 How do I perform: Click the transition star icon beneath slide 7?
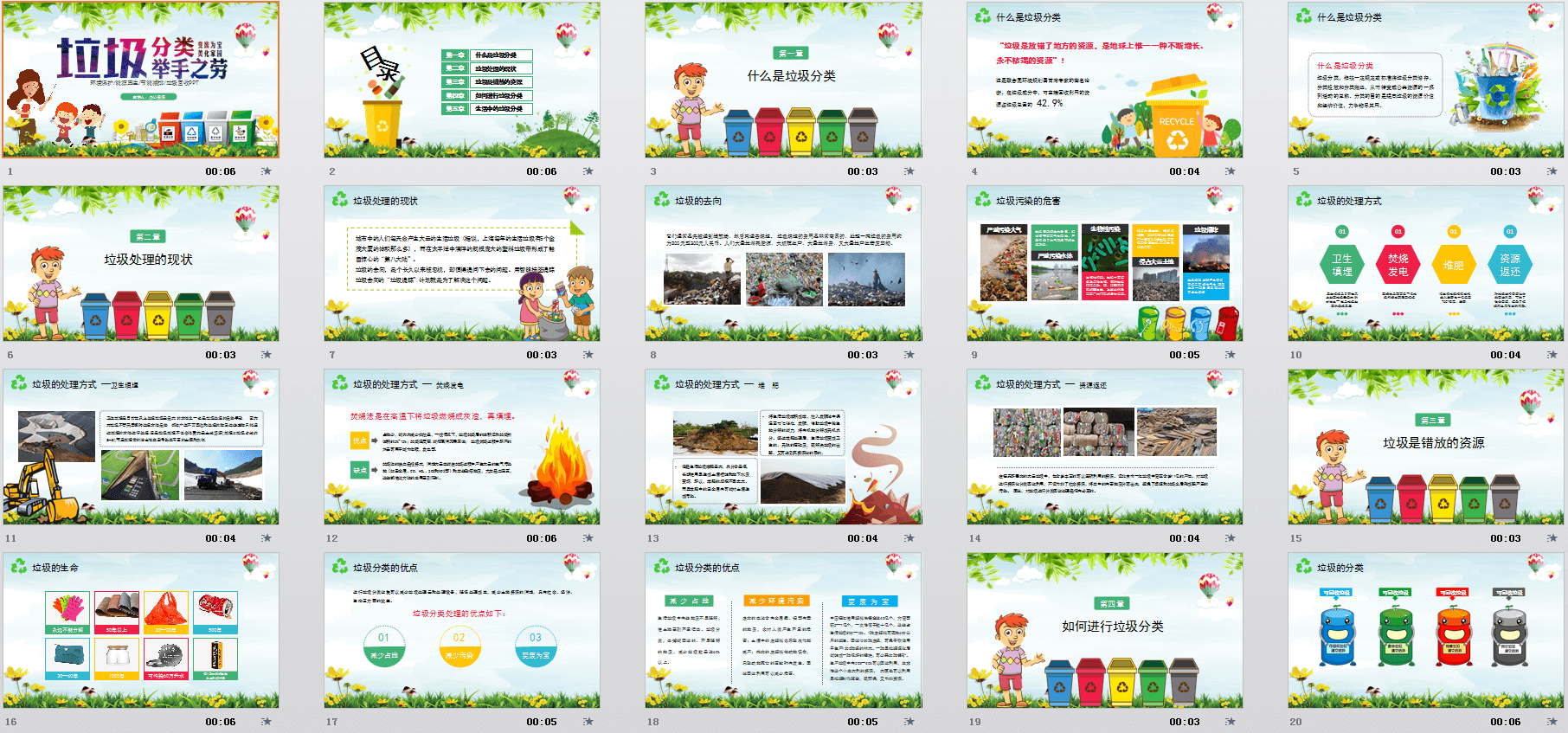588,355
